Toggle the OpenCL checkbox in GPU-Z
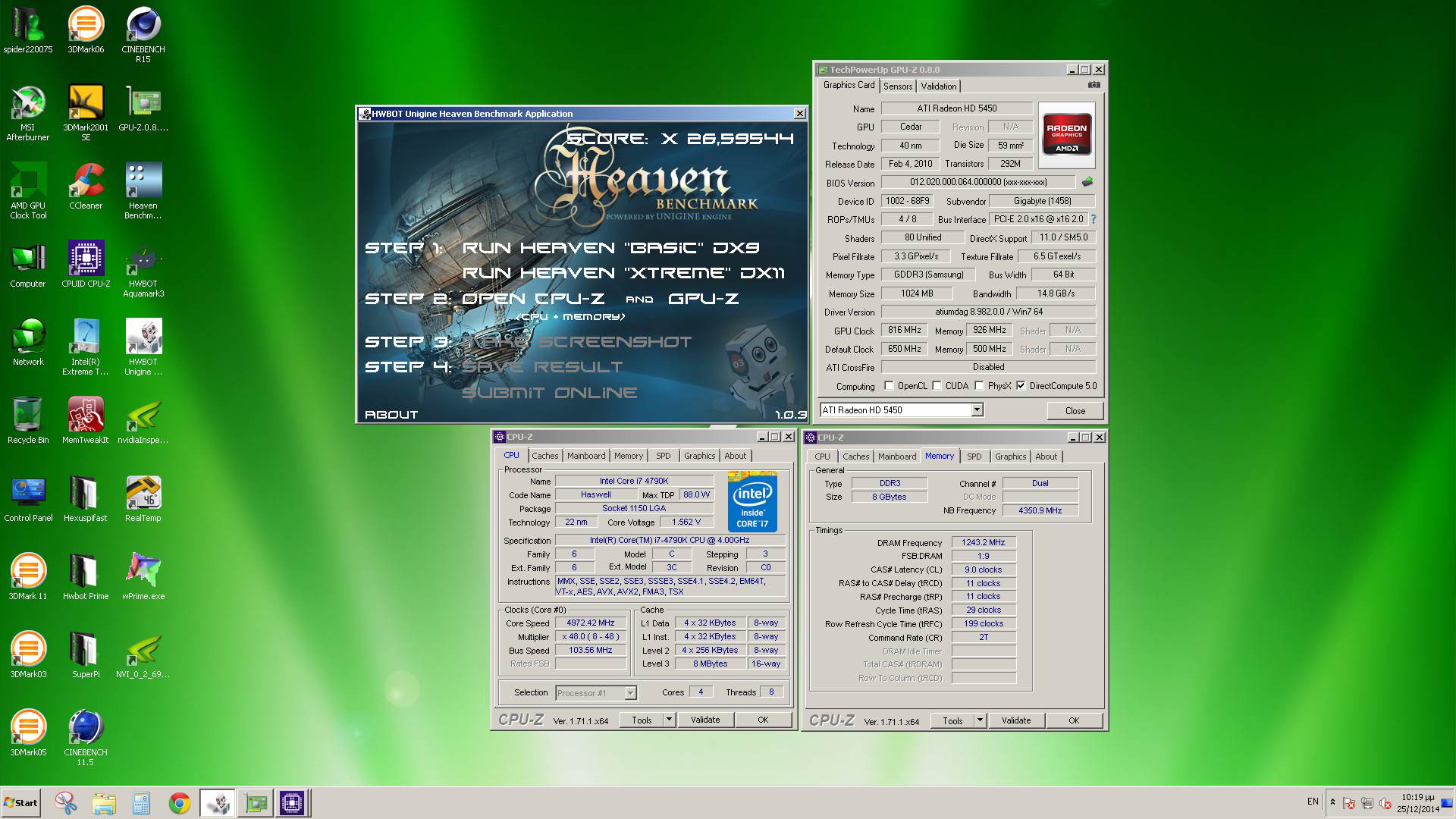 coord(889,386)
